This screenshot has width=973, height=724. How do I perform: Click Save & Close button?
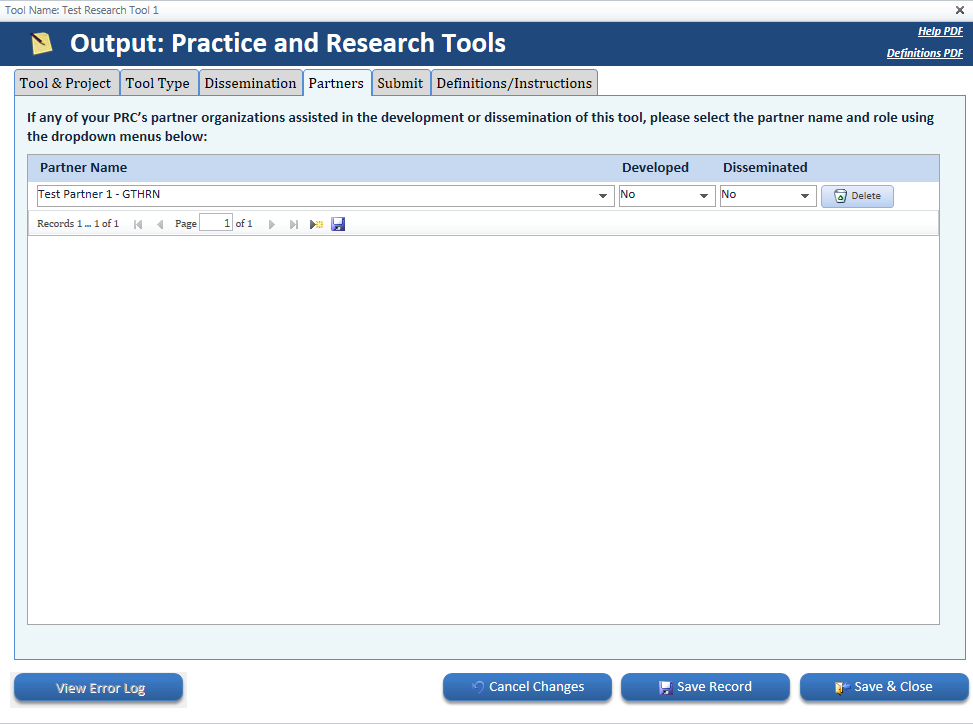[884, 687]
